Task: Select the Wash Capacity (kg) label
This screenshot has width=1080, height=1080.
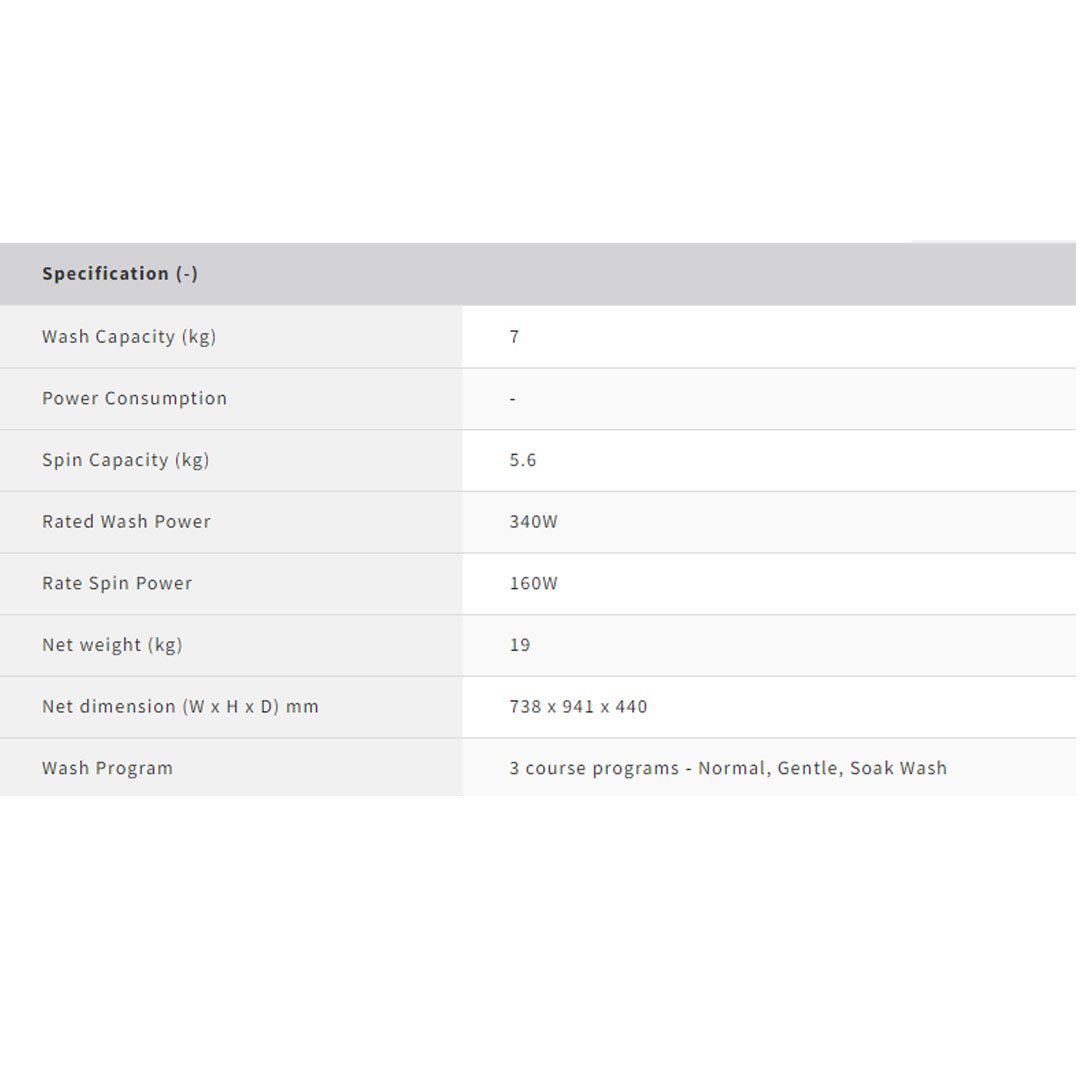Action: [x=129, y=337]
